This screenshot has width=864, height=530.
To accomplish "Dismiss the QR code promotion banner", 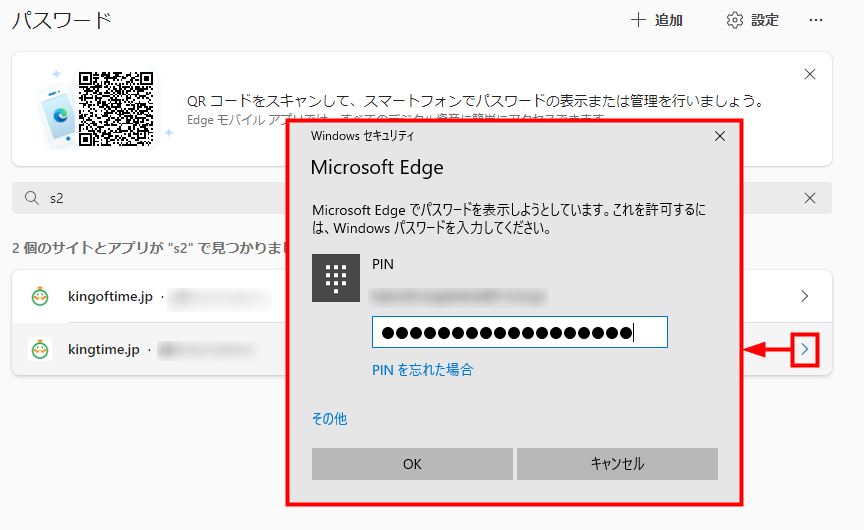I will tap(809, 74).
